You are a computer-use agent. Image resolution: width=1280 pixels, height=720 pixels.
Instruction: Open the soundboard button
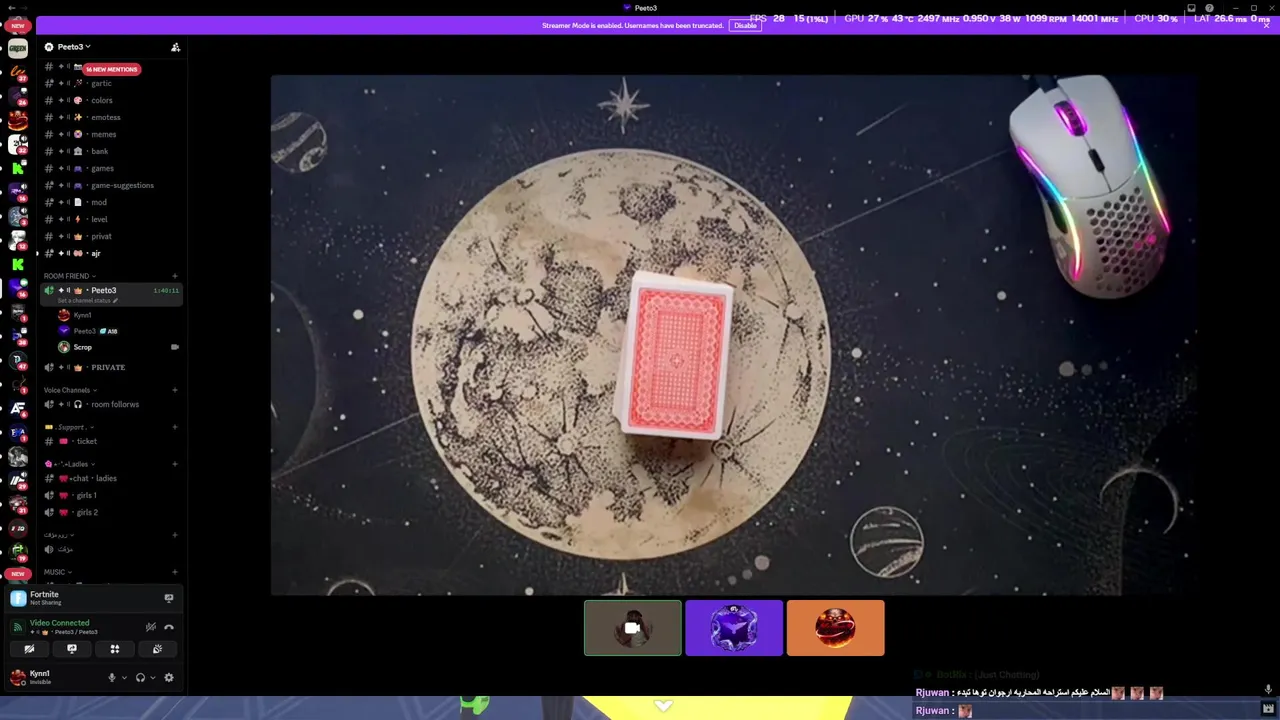click(x=157, y=649)
